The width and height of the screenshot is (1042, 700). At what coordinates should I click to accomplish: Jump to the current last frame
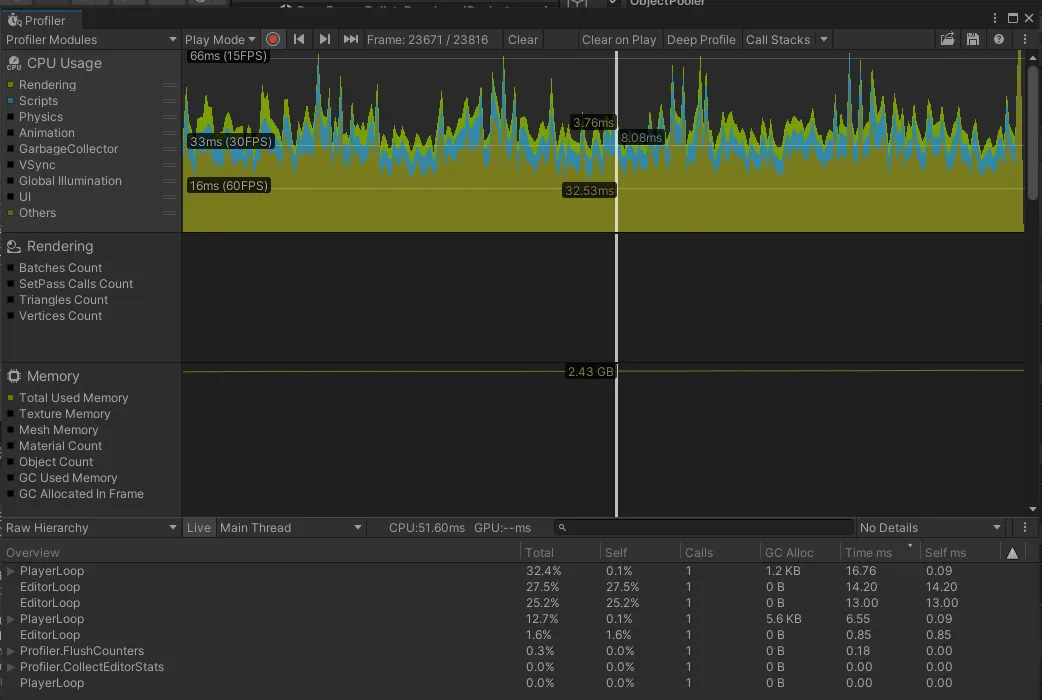pos(350,40)
